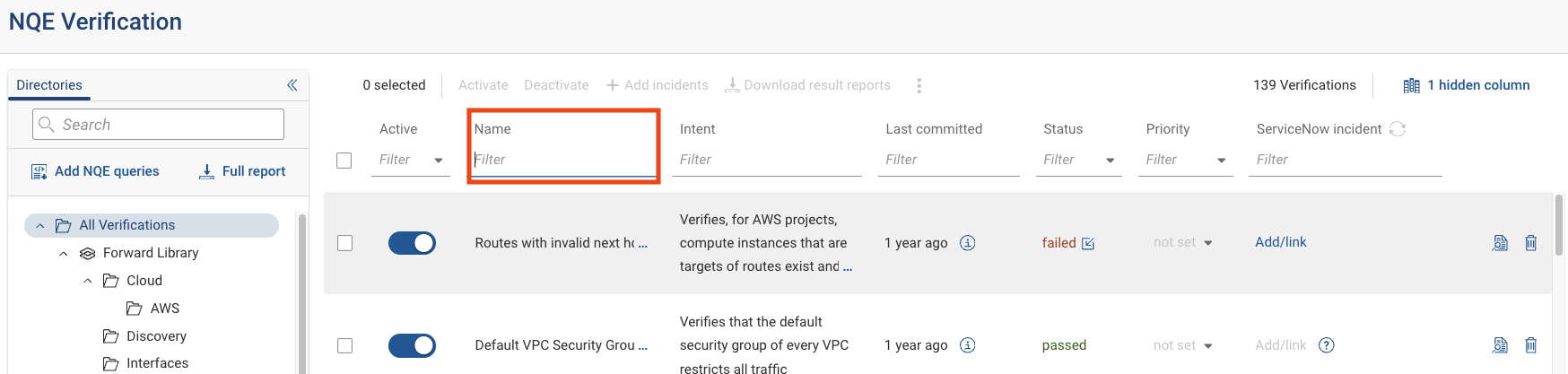Click the help icon beside second row Add/link

click(1327, 345)
